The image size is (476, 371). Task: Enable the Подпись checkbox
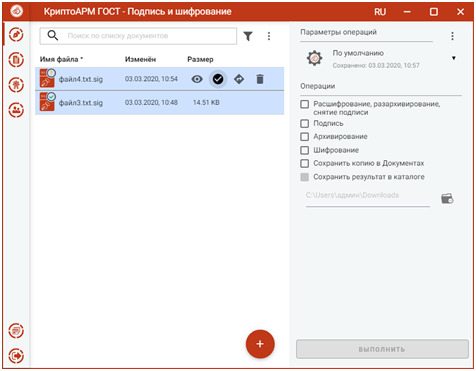(304, 124)
